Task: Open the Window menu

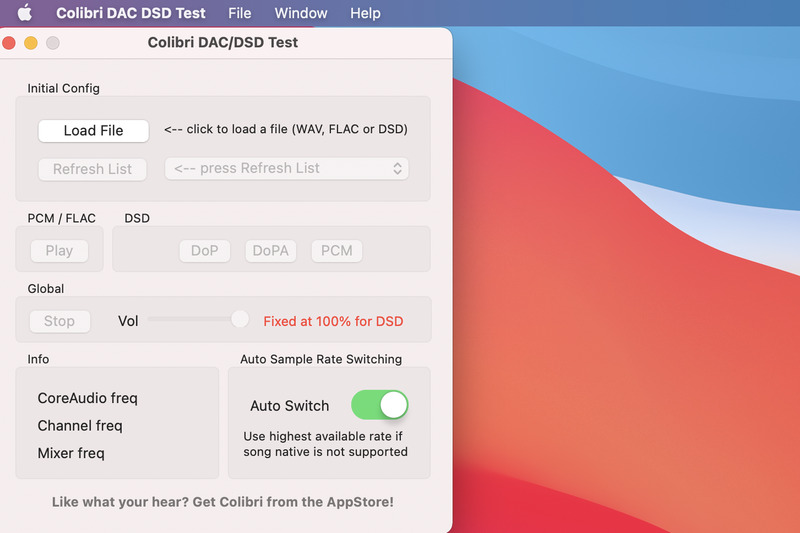Action: click(x=301, y=13)
